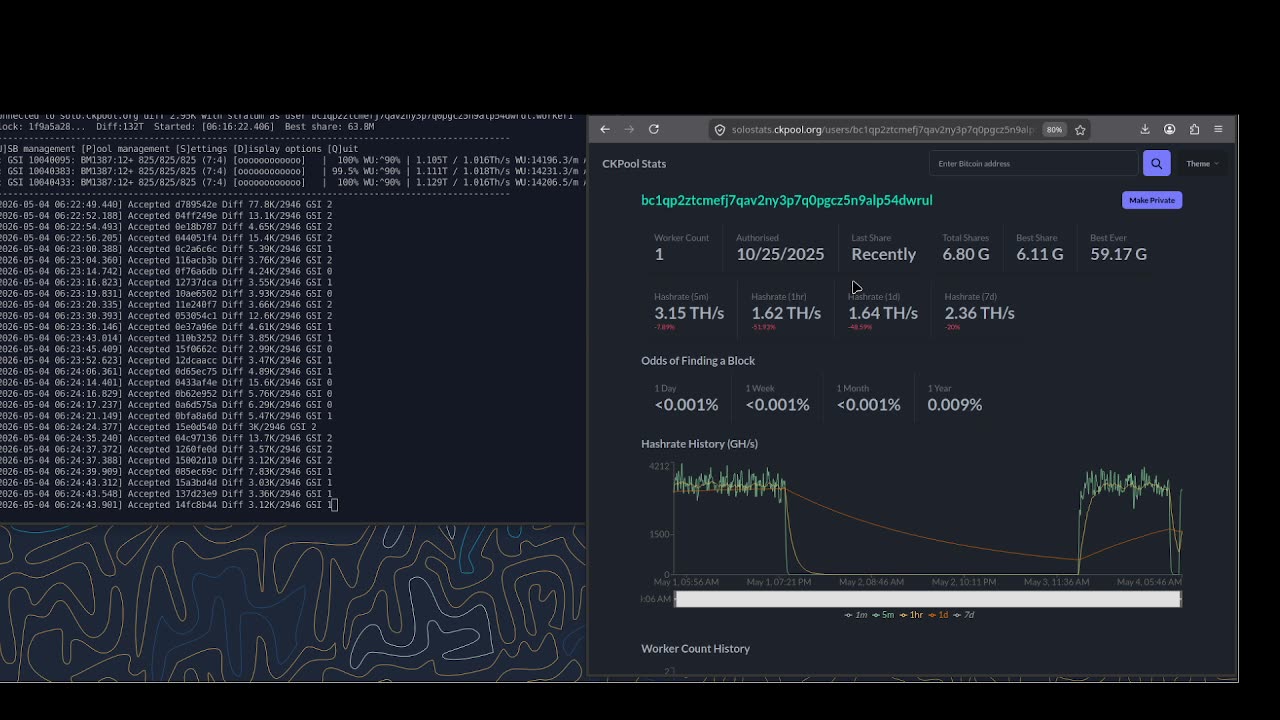
Task: Click the Accepted d789542e share line
Action: click(x=166, y=205)
